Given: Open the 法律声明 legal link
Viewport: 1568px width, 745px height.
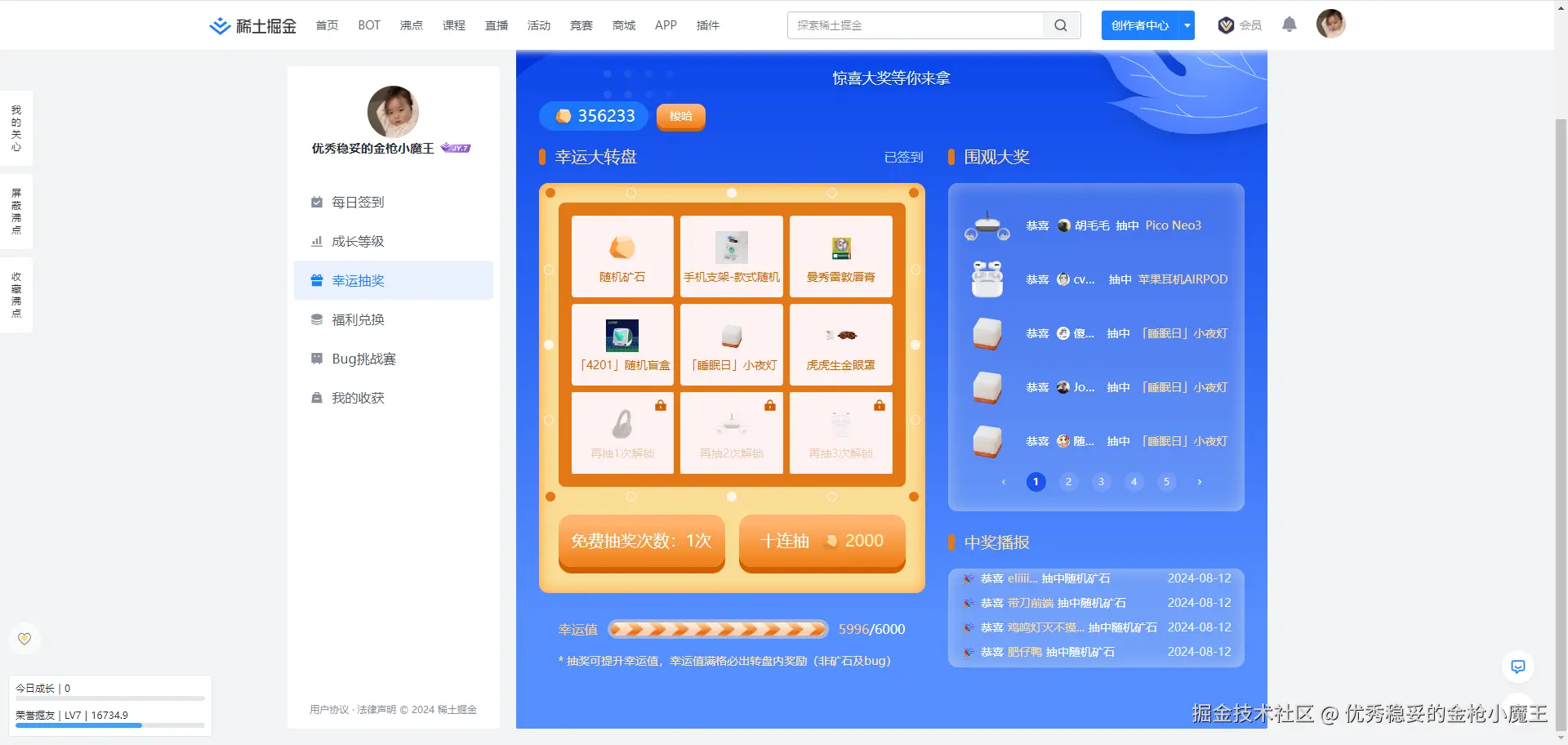Looking at the screenshot, I should pos(375,709).
